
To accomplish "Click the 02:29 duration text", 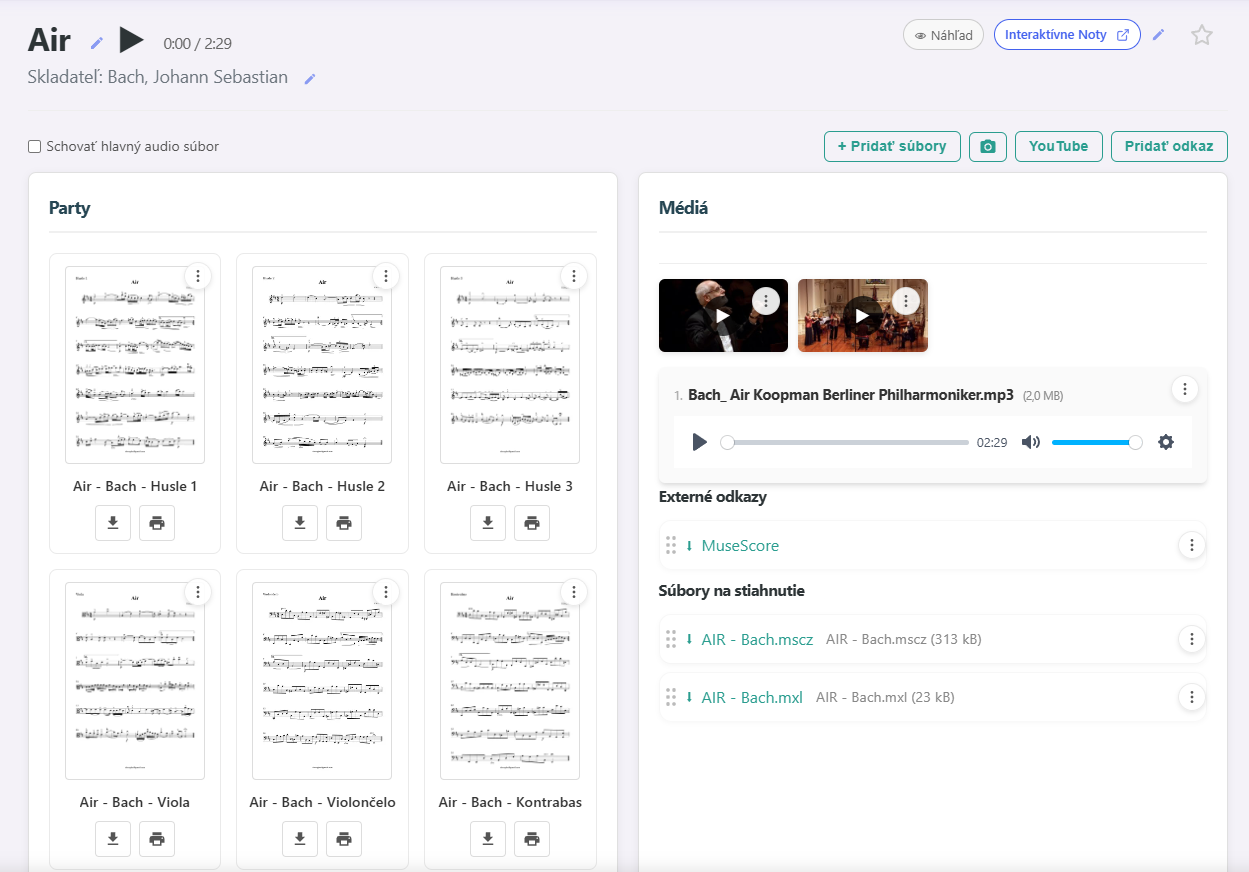I will coord(992,442).
